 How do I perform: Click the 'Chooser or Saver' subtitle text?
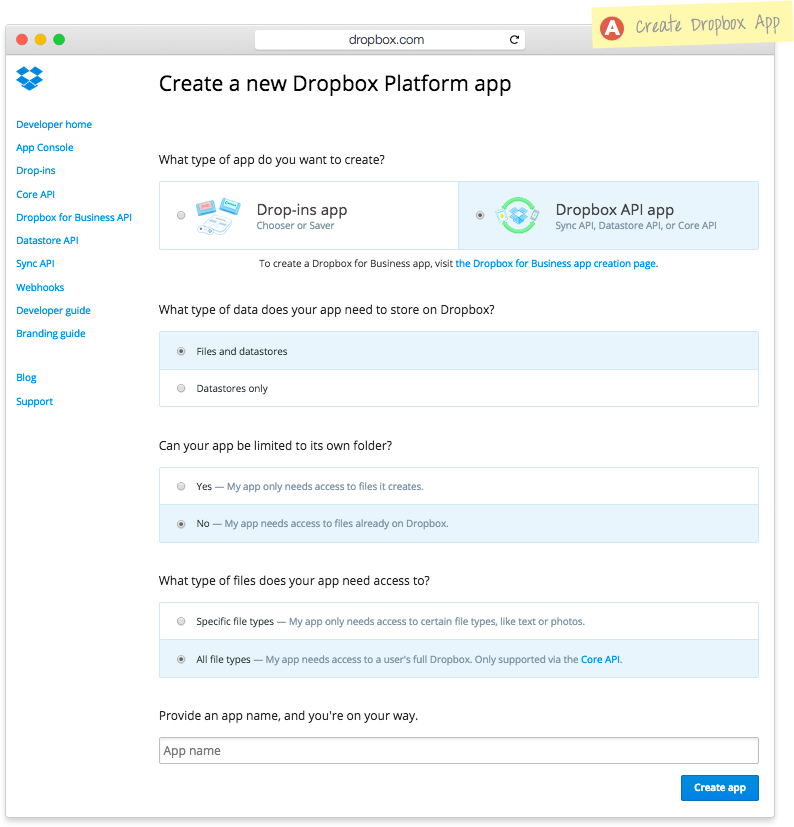(x=295, y=226)
